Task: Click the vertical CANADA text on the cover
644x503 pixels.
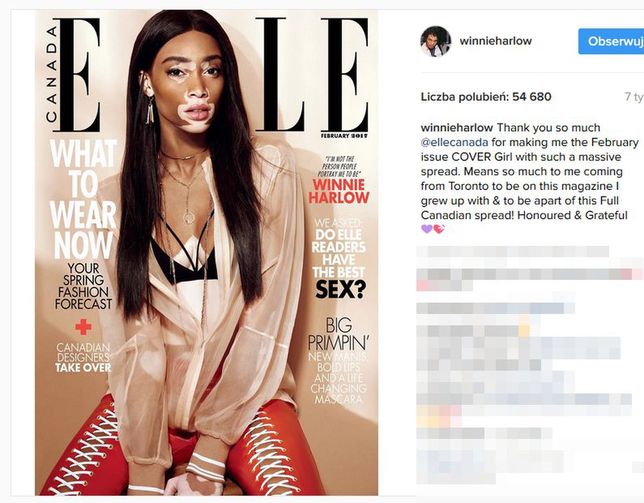Action: [x=51, y=74]
